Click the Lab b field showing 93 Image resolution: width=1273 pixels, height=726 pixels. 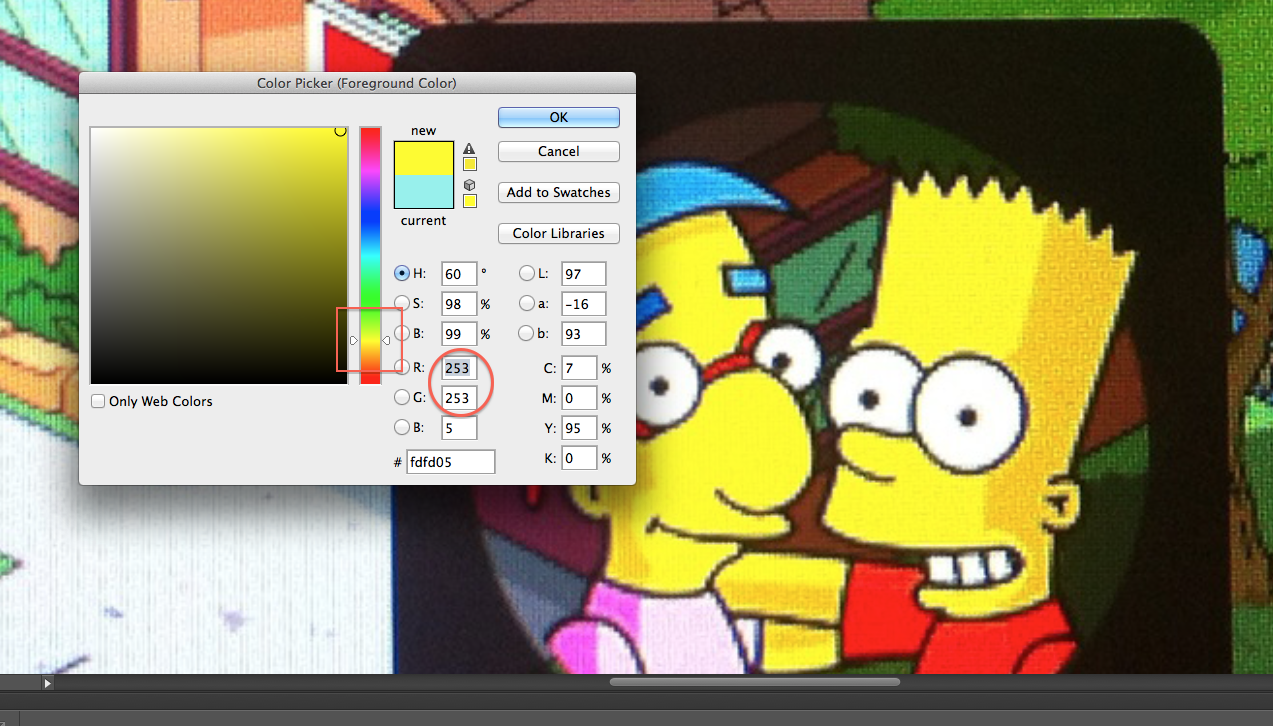[x=585, y=333]
